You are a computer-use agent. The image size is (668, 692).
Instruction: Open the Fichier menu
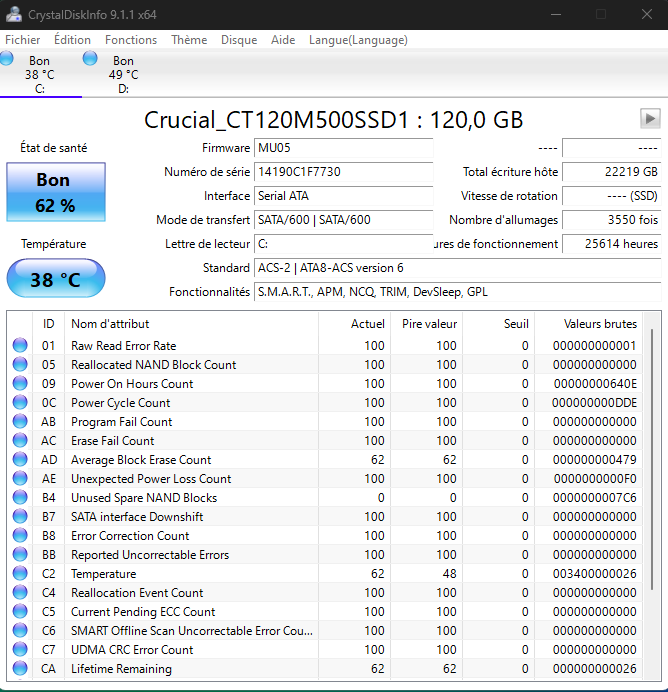(23, 40)
